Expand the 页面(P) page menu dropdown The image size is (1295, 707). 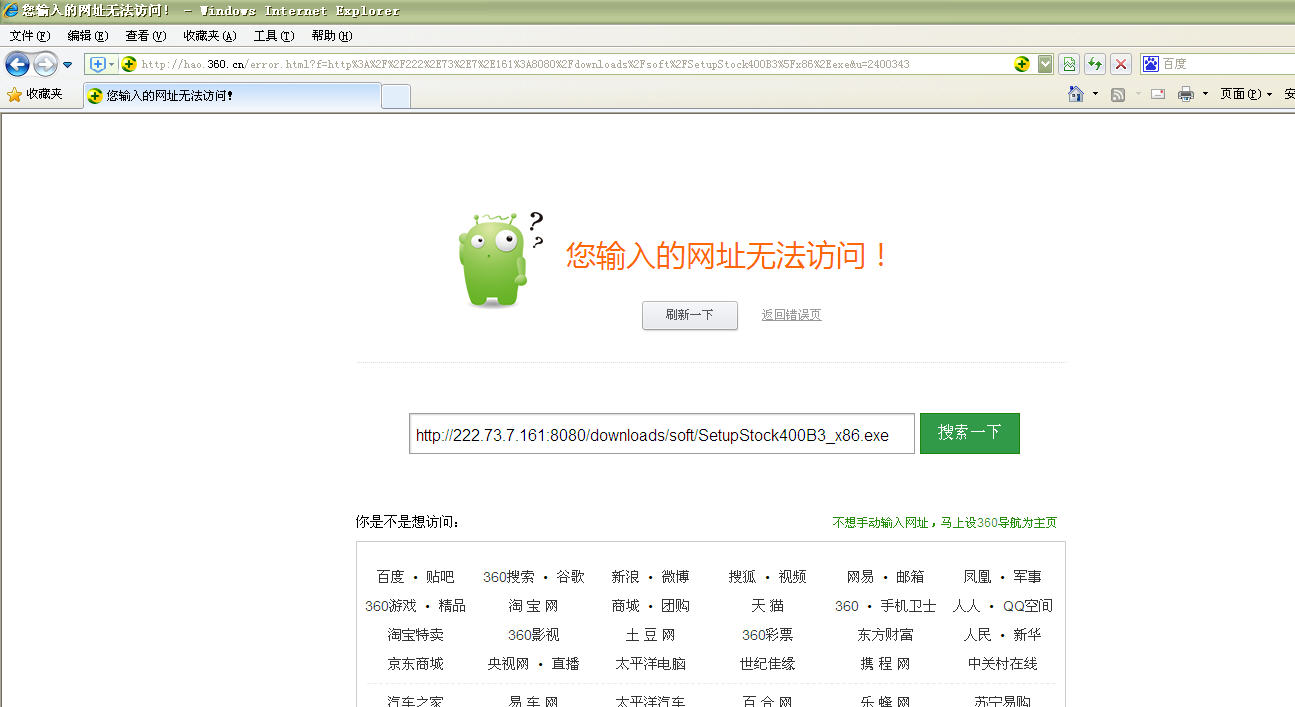pos(1246,94)
